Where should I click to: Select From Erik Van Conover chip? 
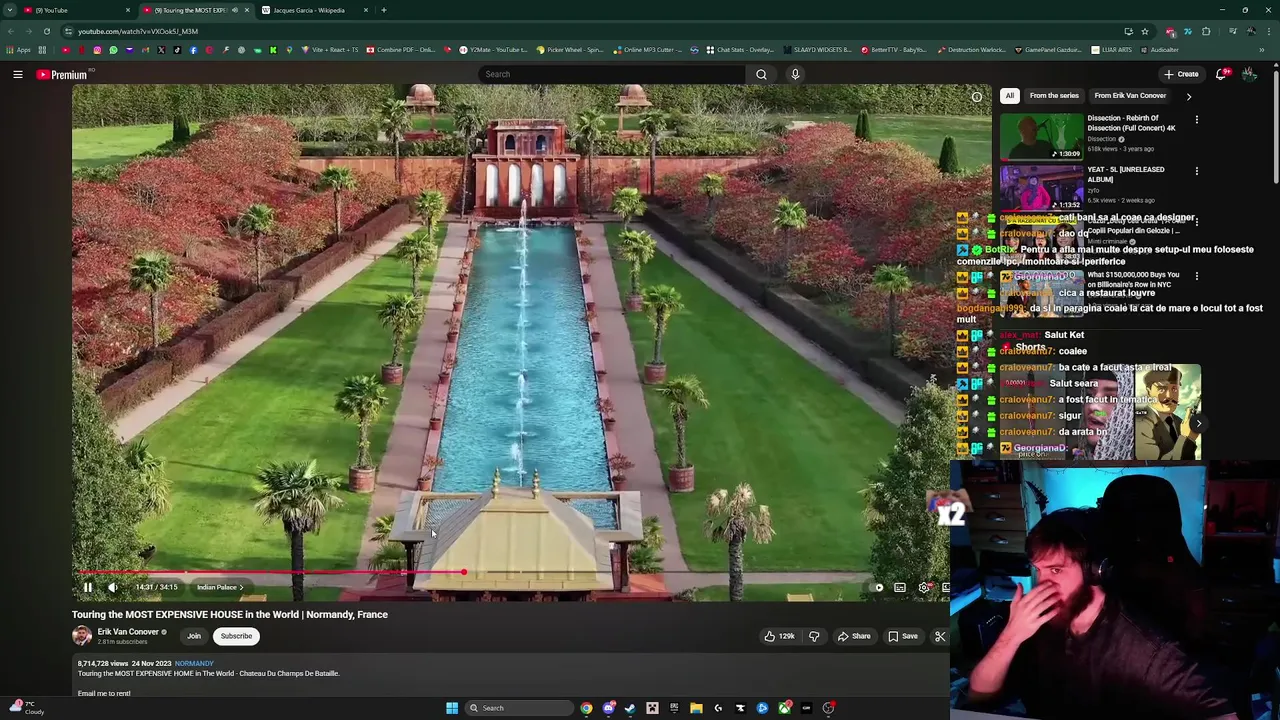pos(1130,96)
